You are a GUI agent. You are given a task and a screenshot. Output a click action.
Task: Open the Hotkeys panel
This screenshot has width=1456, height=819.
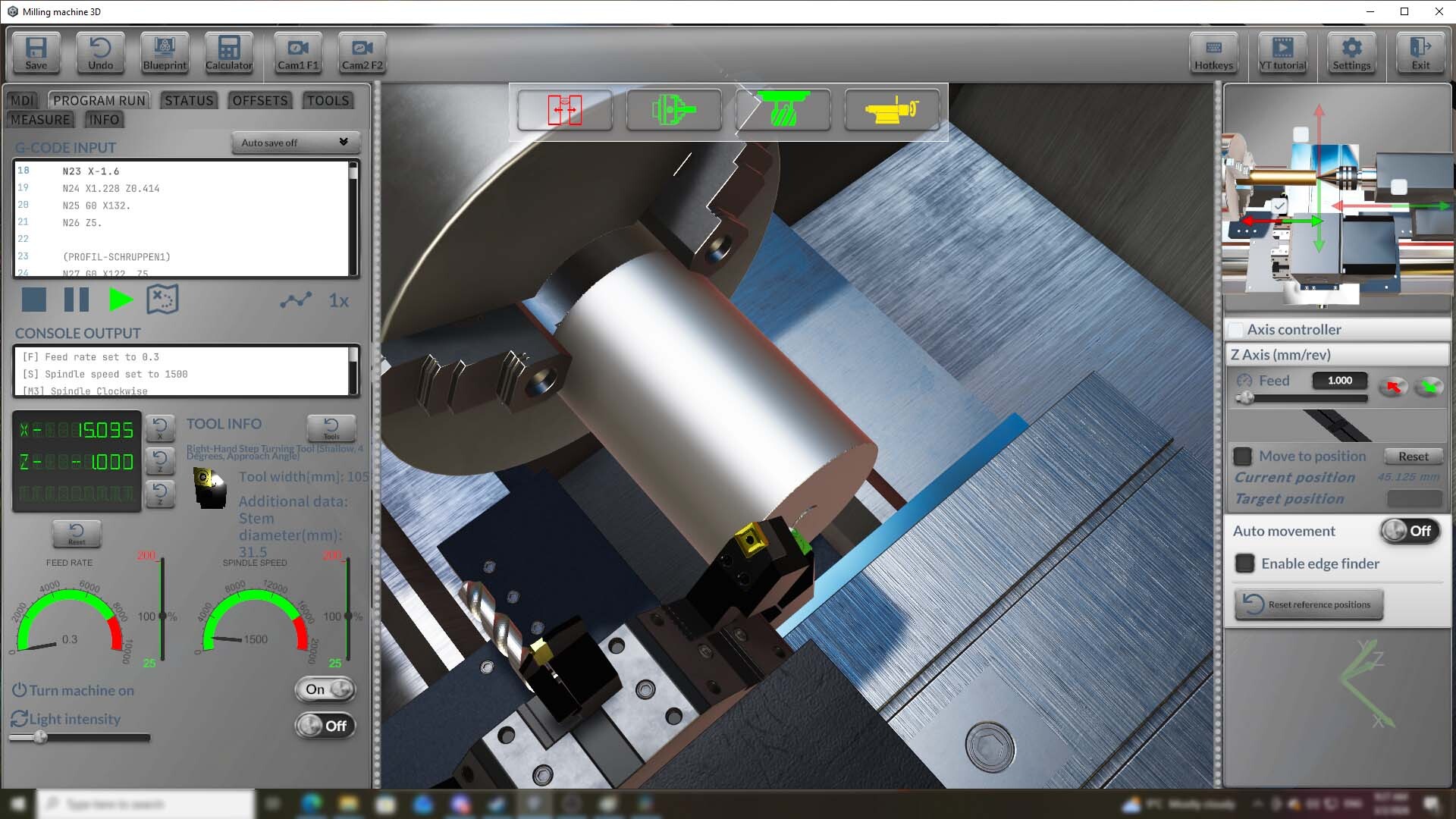(1213, 53)
